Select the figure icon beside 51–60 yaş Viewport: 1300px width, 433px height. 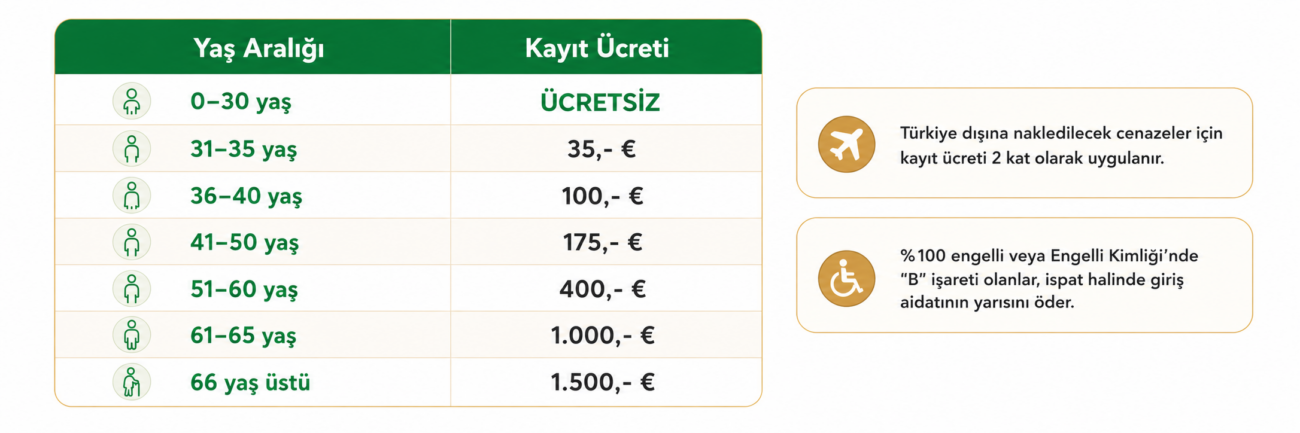[132, 288]
